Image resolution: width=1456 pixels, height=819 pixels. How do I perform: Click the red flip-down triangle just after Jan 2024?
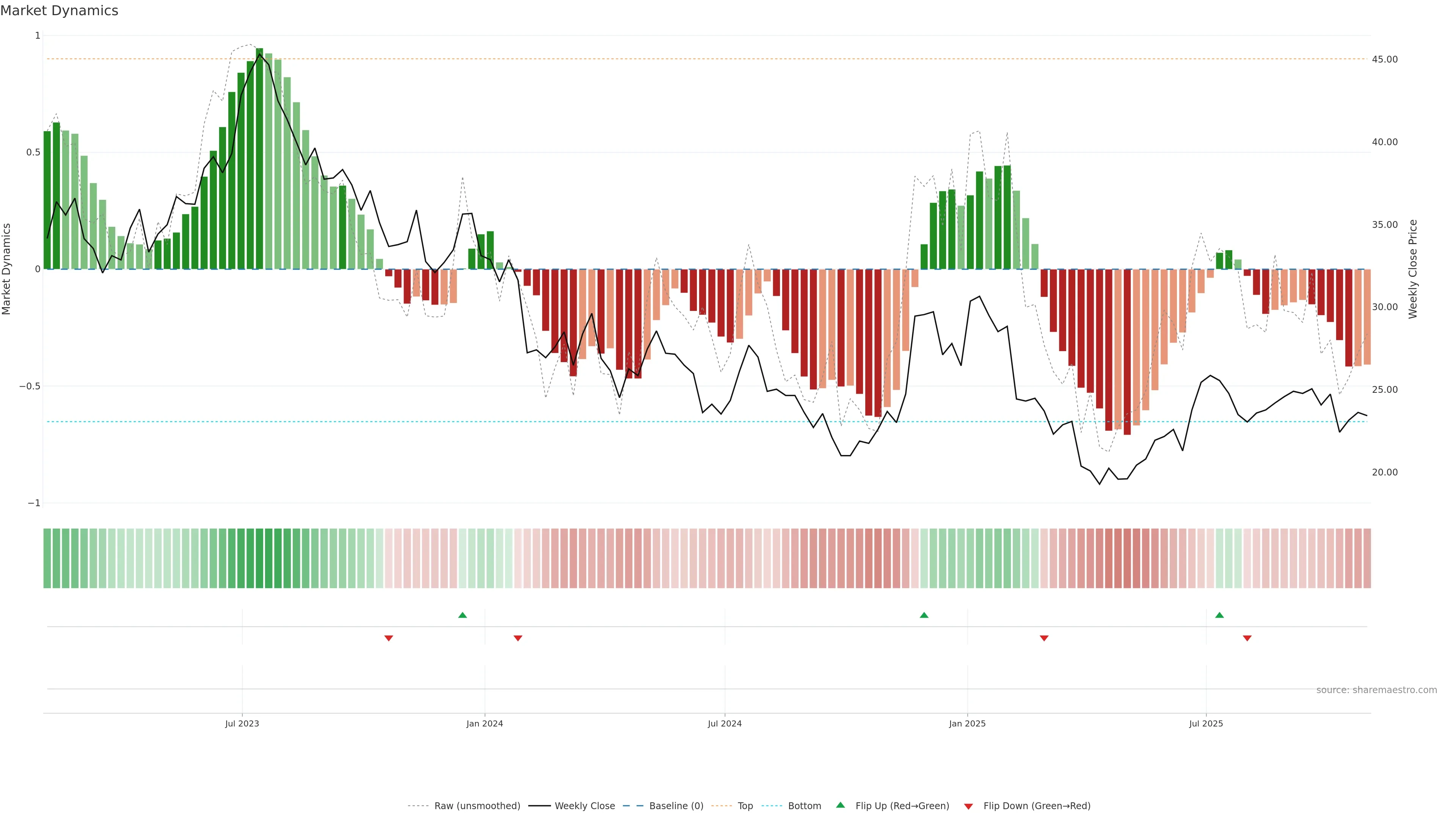pos(518,638)
